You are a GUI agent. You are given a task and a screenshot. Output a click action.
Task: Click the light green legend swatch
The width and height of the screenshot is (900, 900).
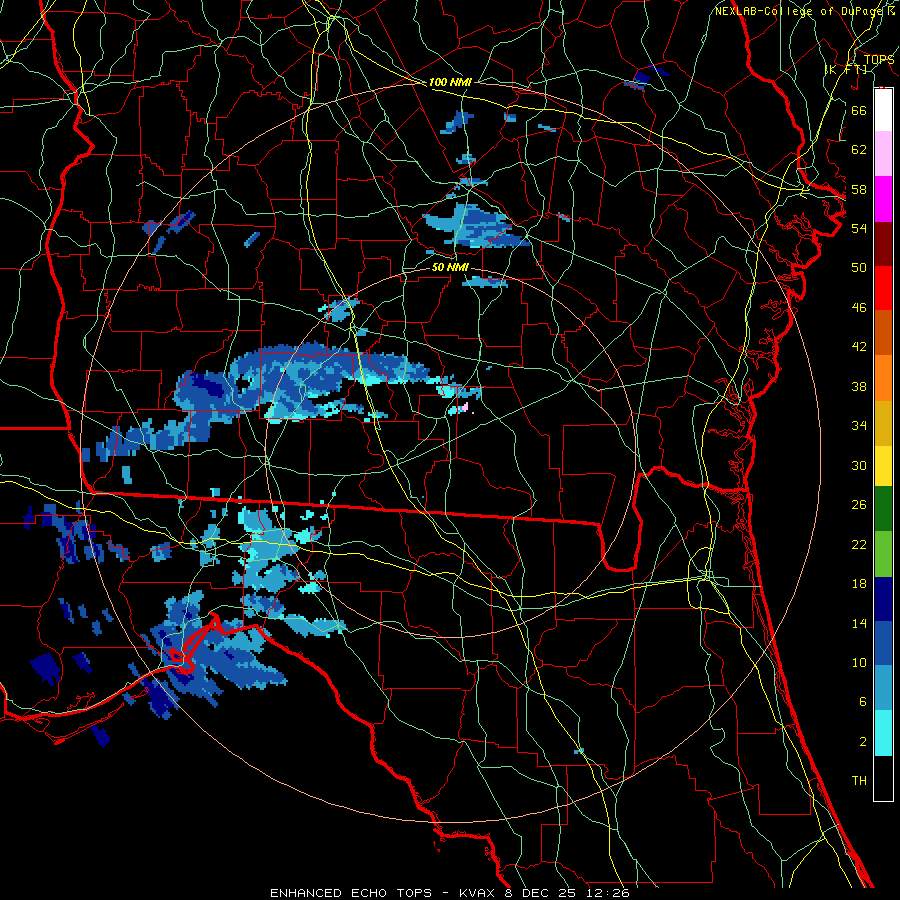[883, 554]
